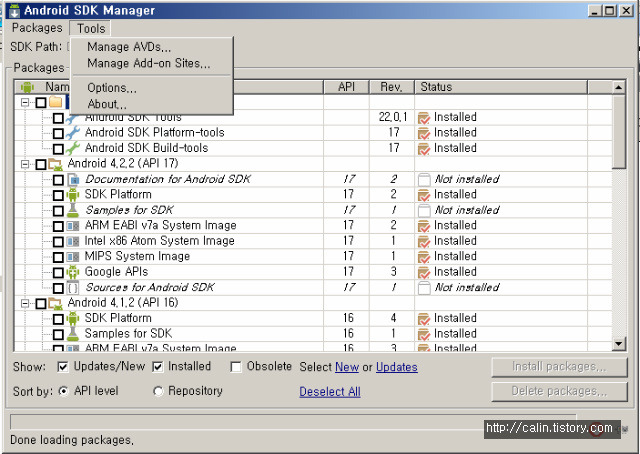Screen dimensions: 640x454
Task: Click the installed status icon for Platform-tools
Action: 424,133
